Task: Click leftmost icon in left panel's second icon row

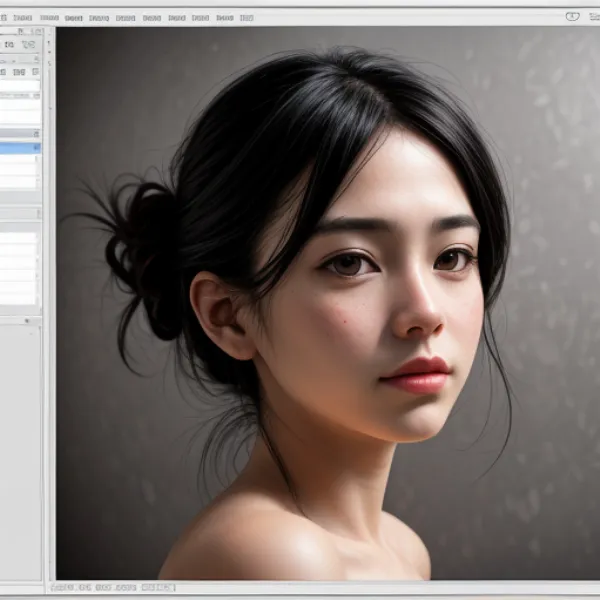Action: (4, 72)
